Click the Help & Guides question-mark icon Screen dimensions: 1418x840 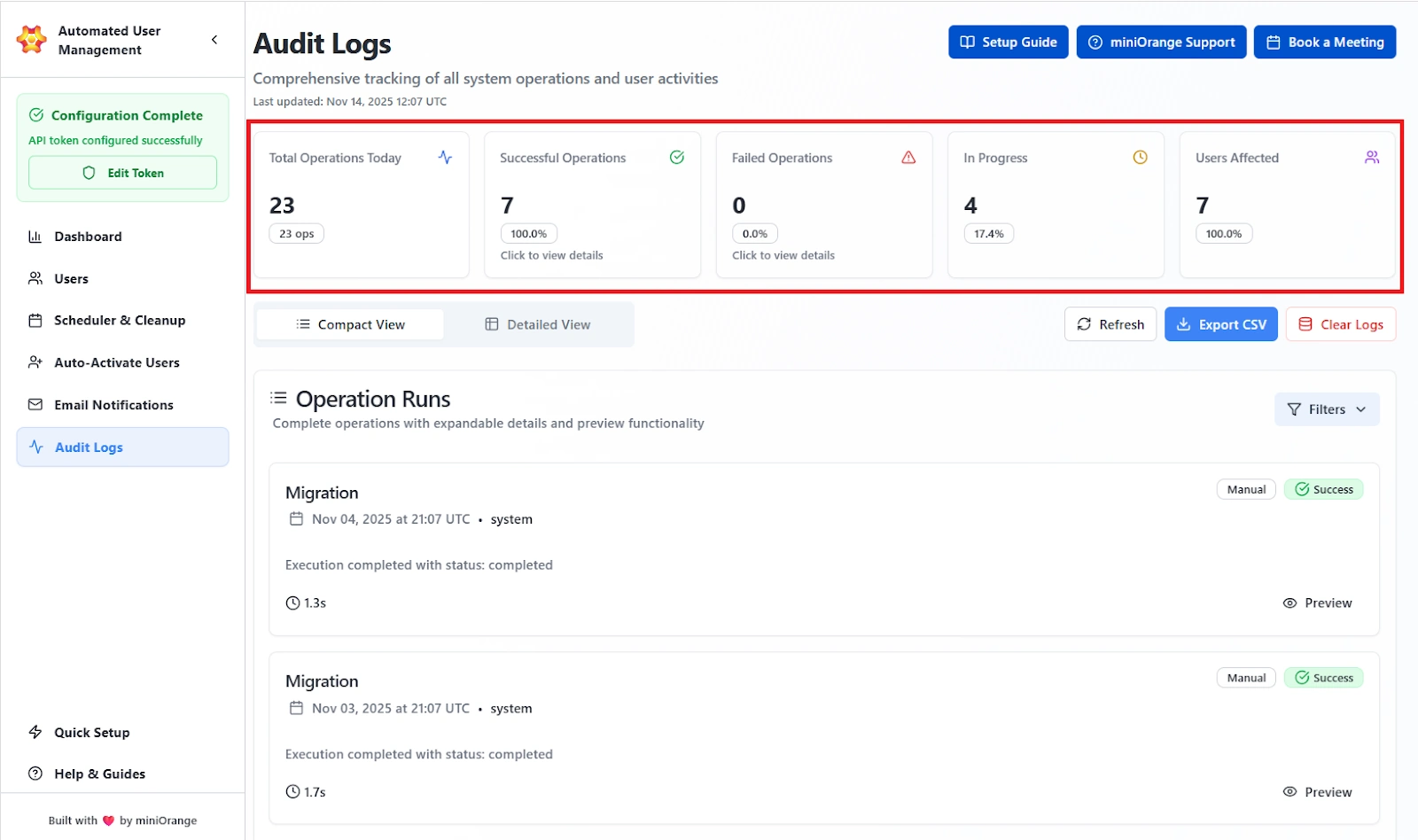35,773
